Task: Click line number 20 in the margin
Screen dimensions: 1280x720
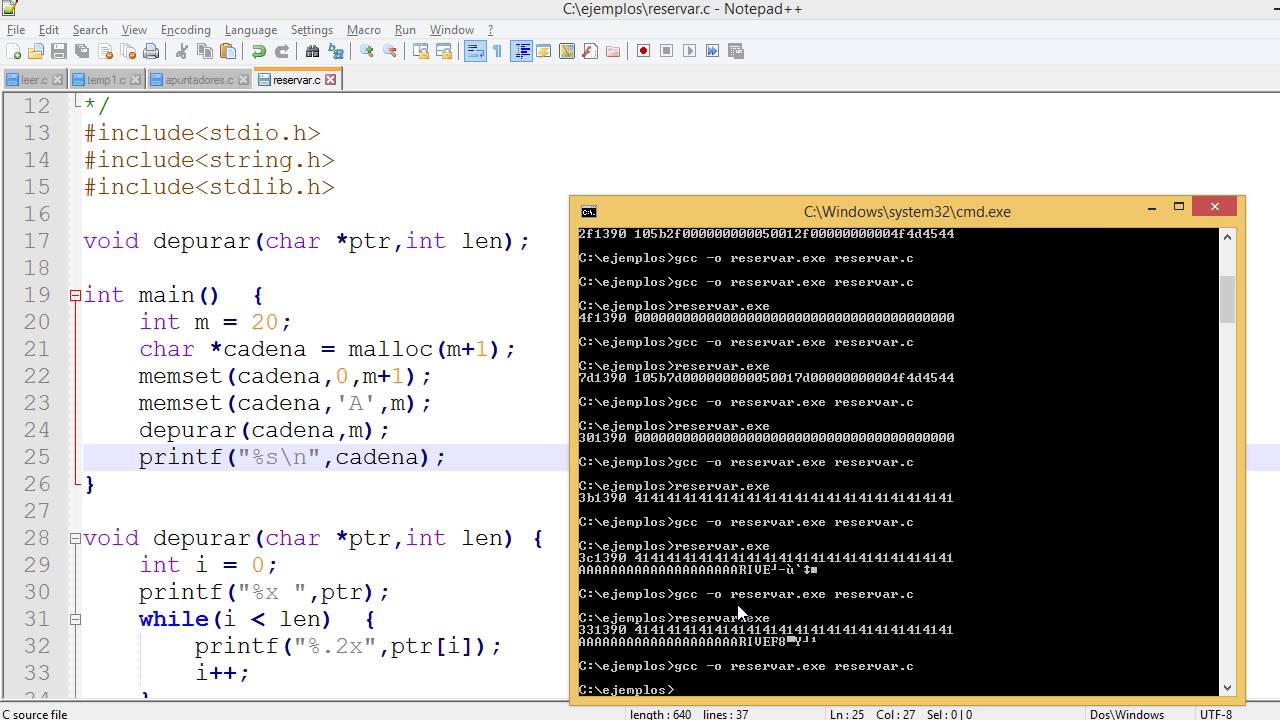Action: point(36,322)
